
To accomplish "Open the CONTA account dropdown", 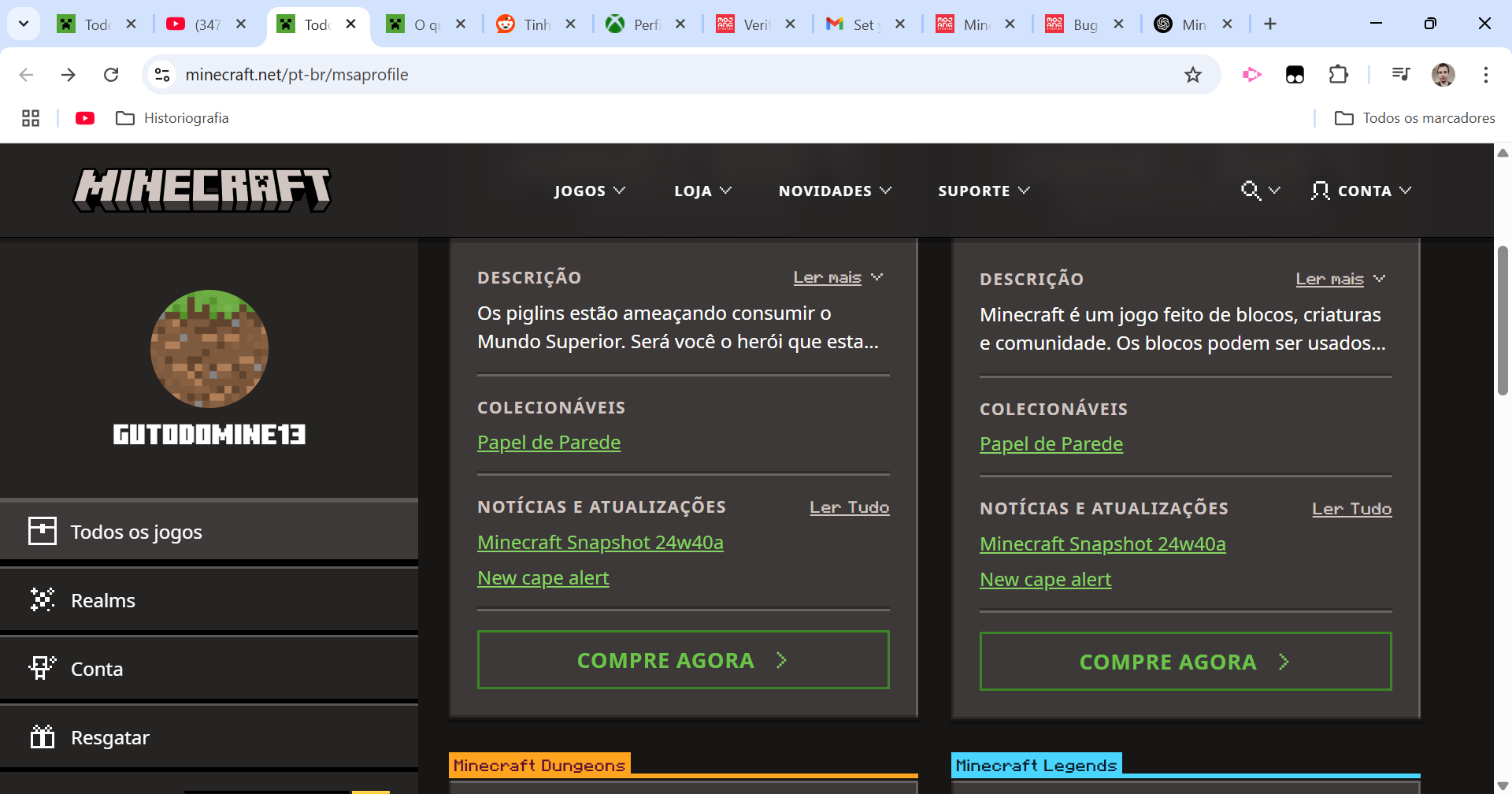I will [x=1361, y=191].
